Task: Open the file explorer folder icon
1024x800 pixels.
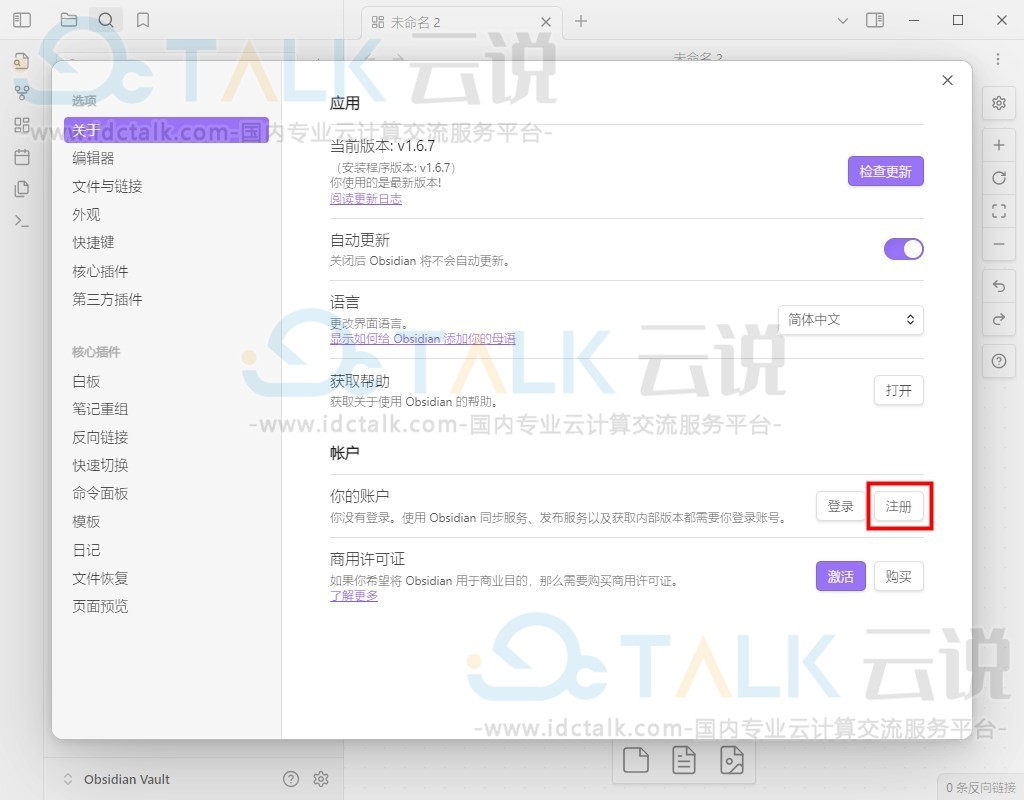Action: tap(69, 20)
